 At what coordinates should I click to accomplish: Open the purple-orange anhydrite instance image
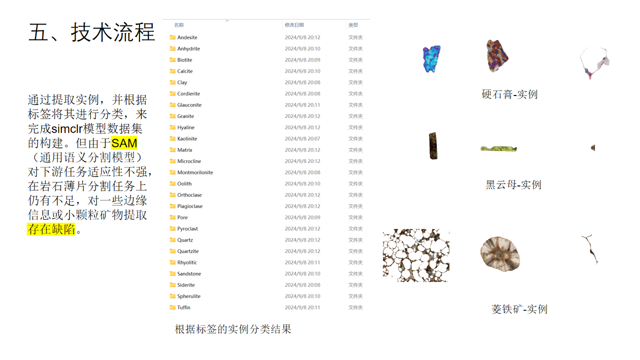click(x=497, y=56)
